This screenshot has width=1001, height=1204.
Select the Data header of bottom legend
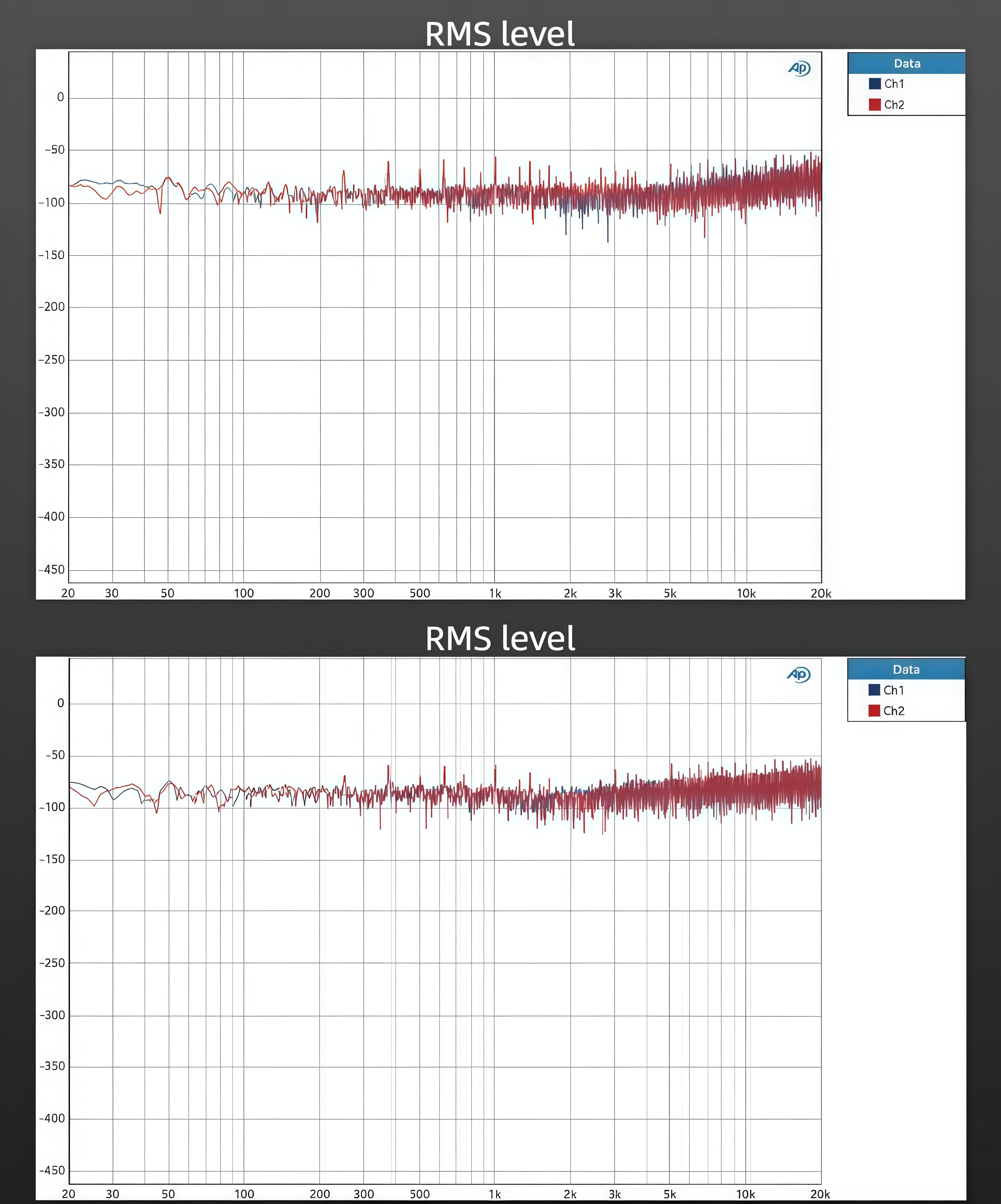(x=906, y=669)
